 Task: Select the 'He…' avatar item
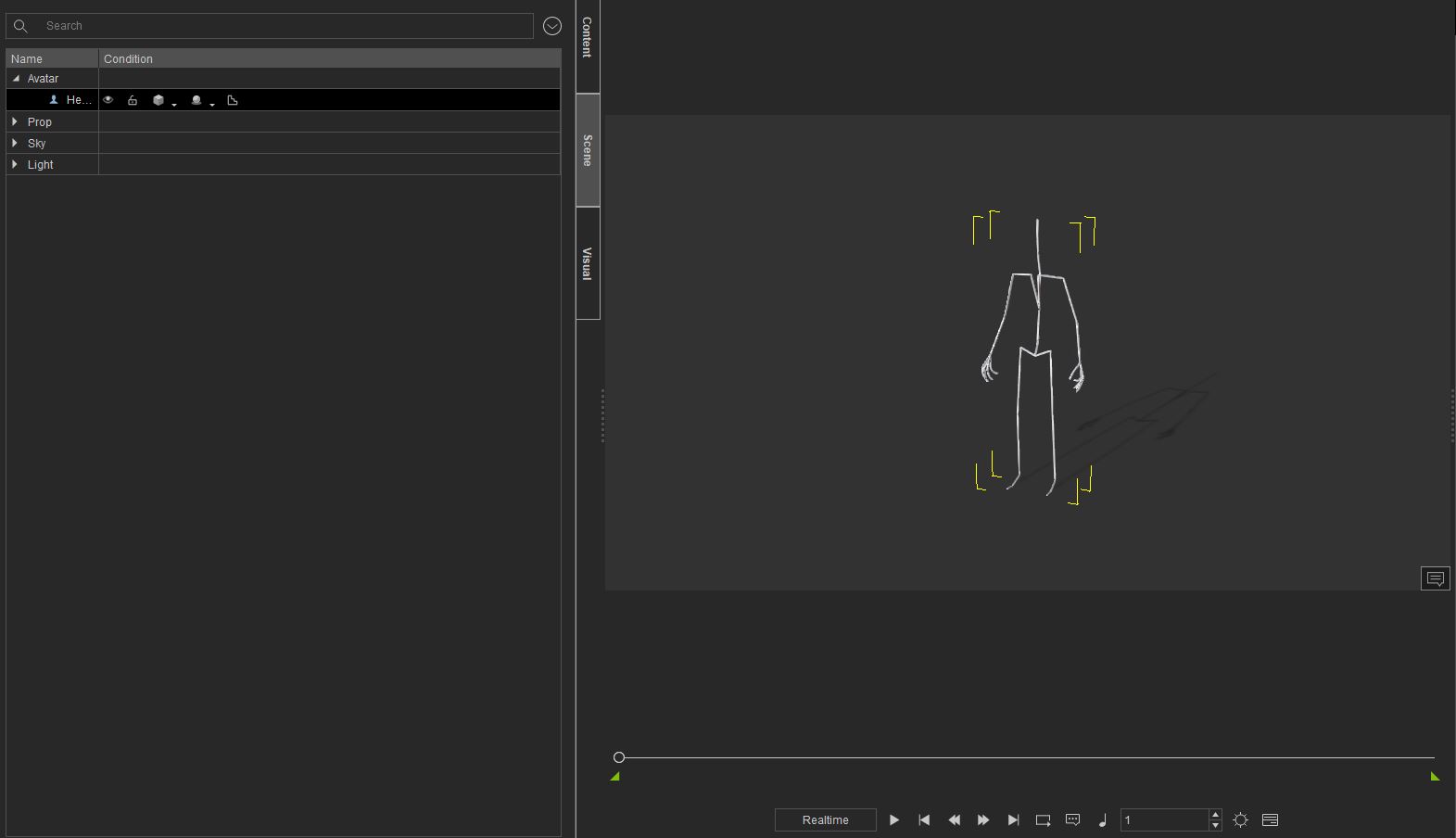coord(79,100)
